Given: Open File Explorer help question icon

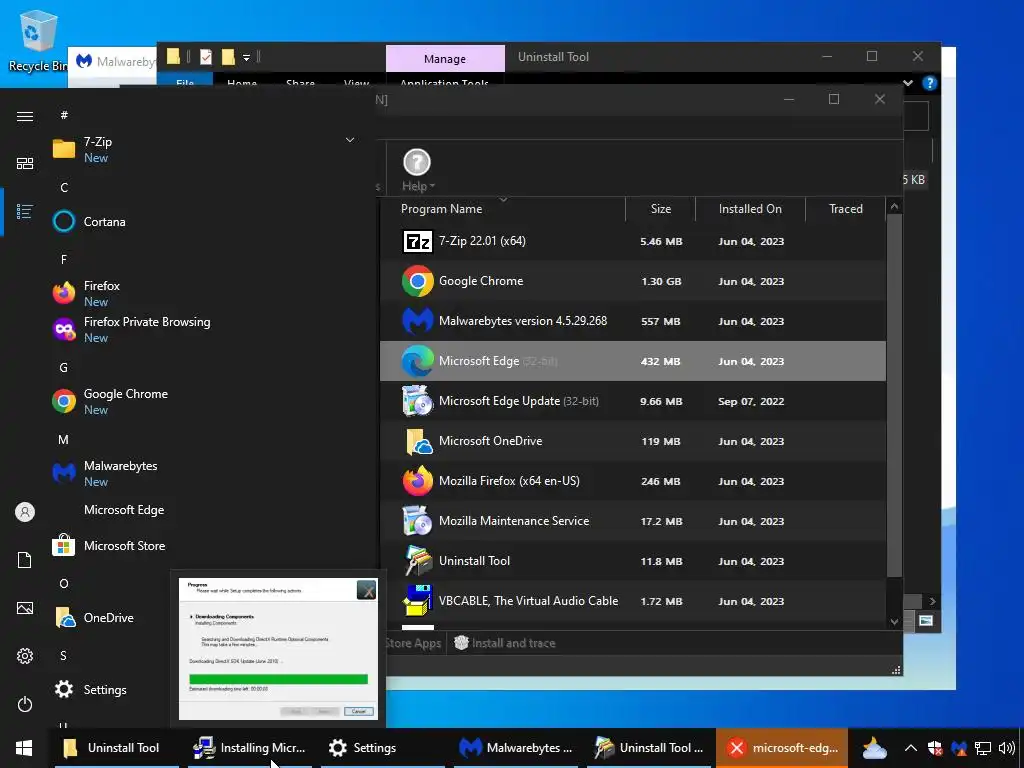Looking at the screenshot, I should 929,83.
